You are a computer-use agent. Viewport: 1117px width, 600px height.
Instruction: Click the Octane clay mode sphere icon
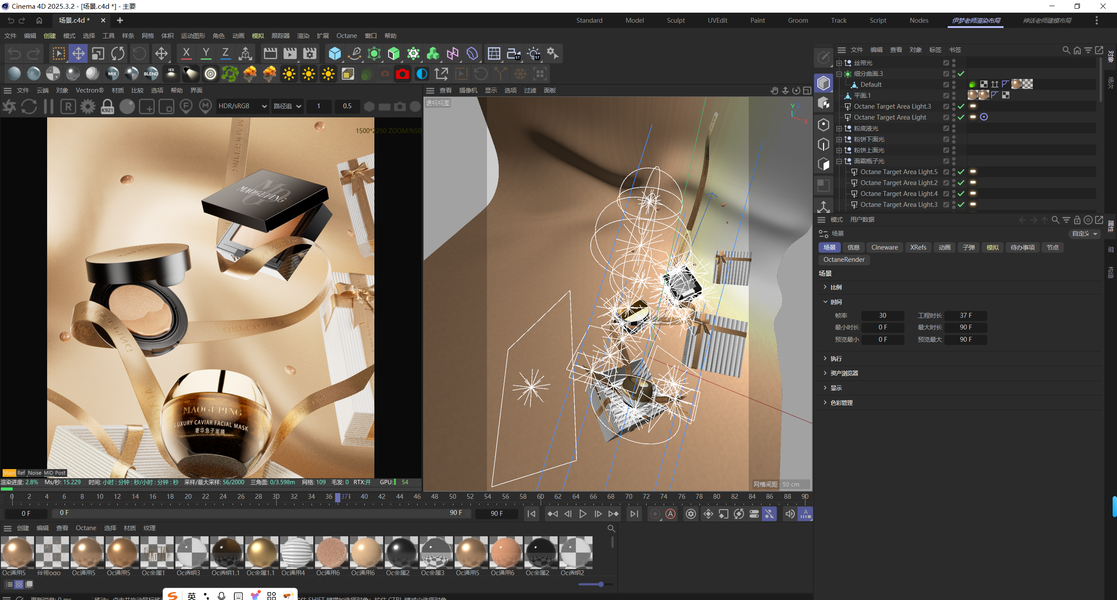click(127, 106)
